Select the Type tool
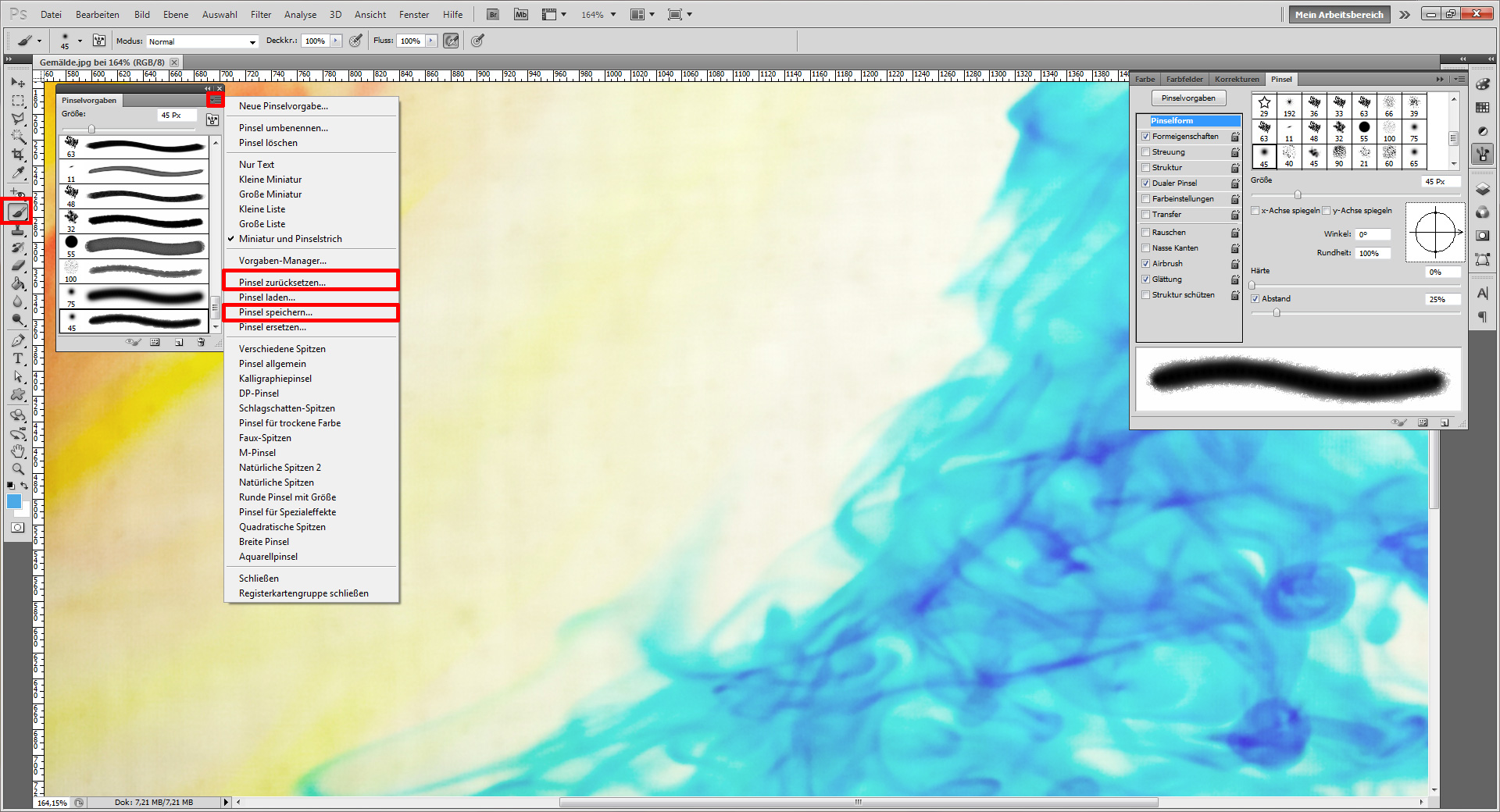The image size is (1500, 812). [17, 358]
